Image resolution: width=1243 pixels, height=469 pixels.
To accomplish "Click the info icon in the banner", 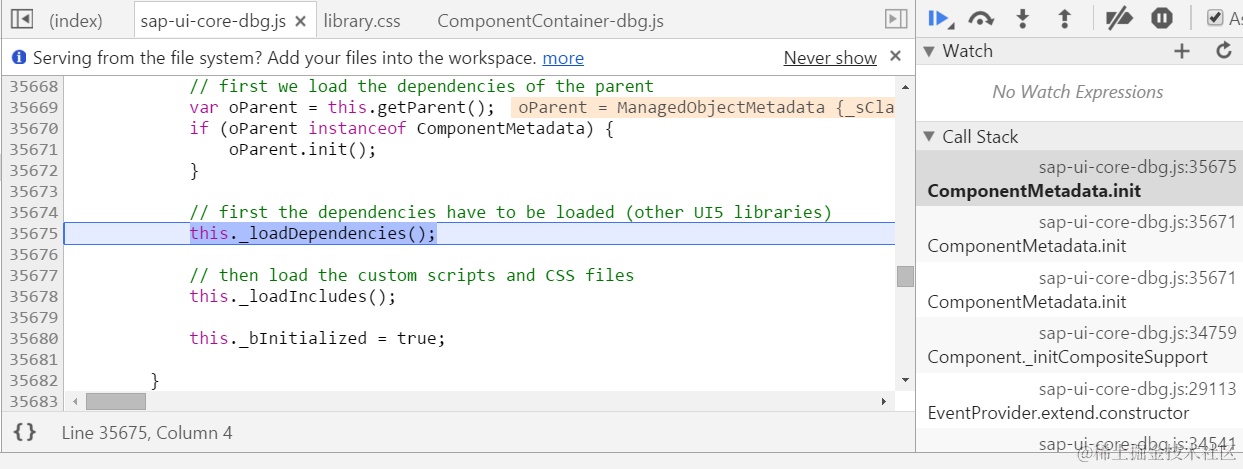I will coord(19,58).
